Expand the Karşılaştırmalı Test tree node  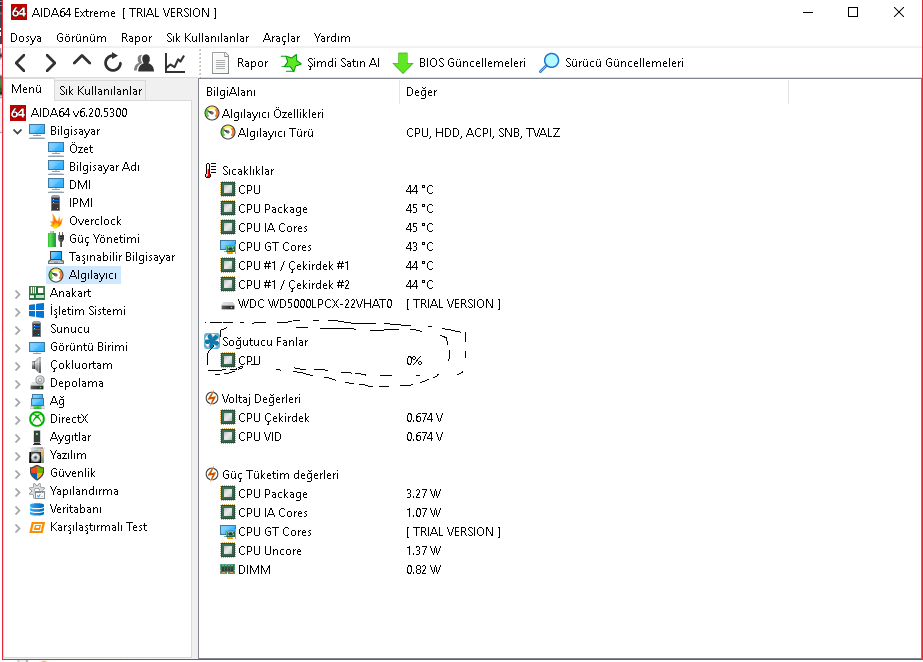coord(18,528)
